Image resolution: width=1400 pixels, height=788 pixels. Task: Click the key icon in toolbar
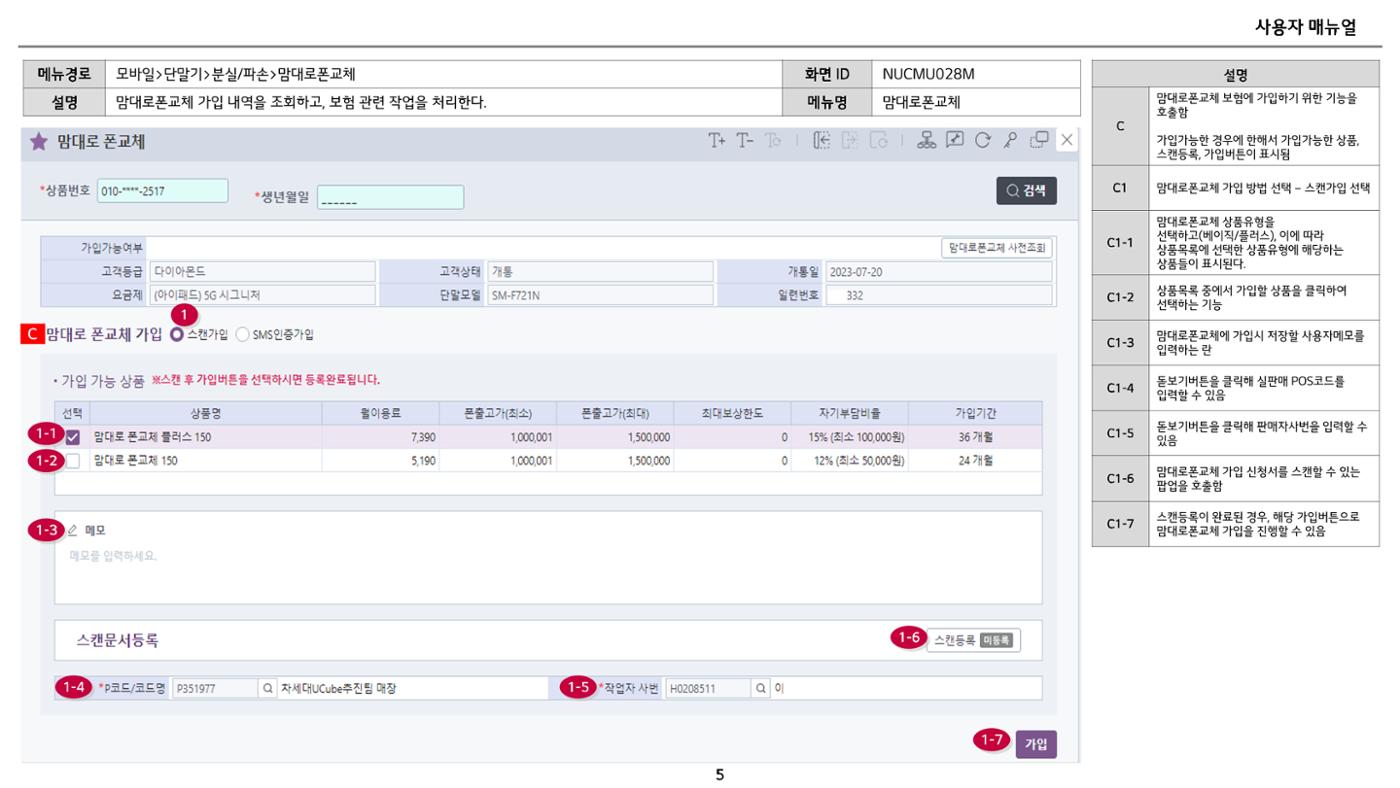1011,141
